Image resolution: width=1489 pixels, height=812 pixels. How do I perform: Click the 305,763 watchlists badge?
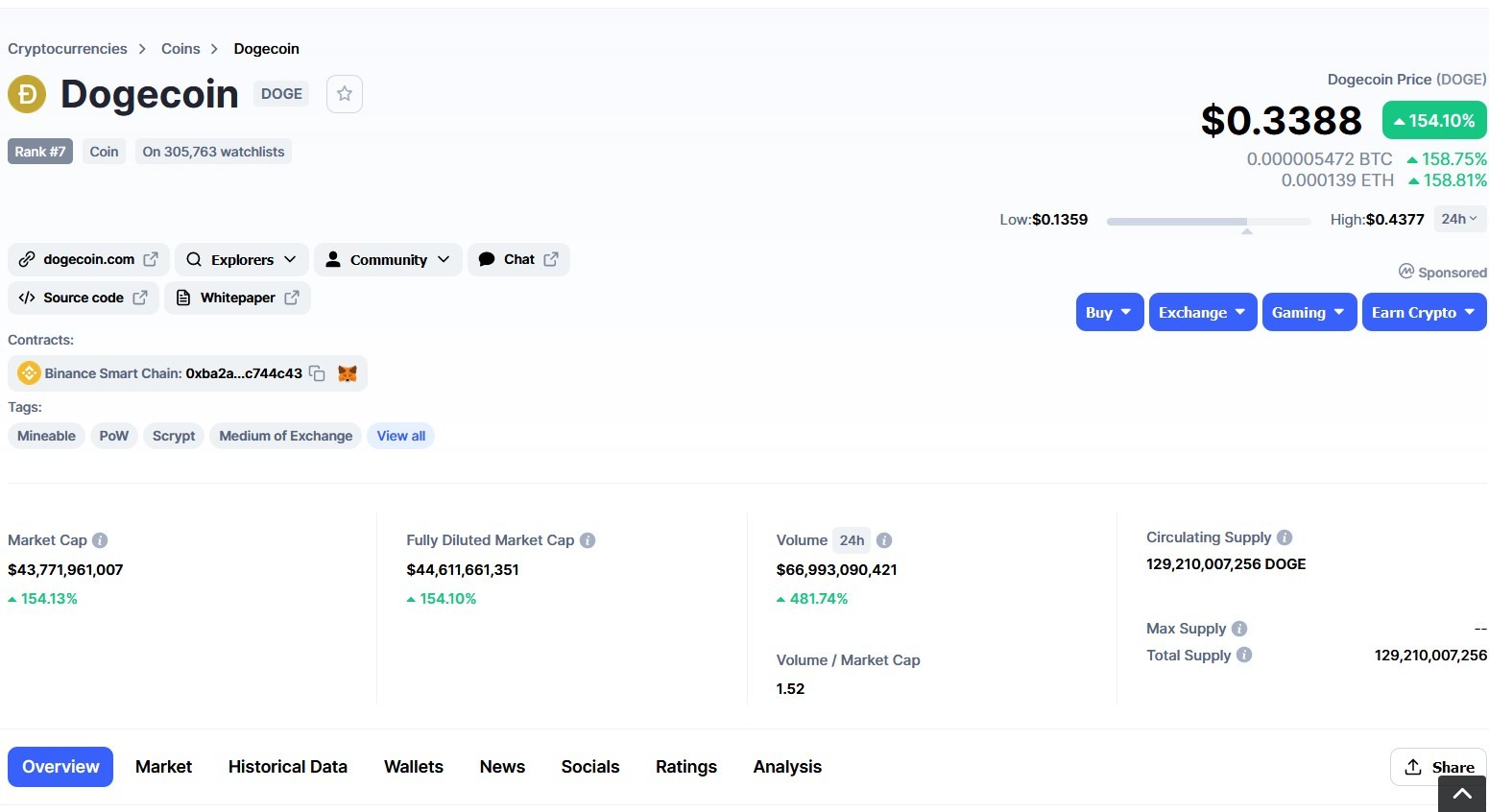(x=213, y=152)
